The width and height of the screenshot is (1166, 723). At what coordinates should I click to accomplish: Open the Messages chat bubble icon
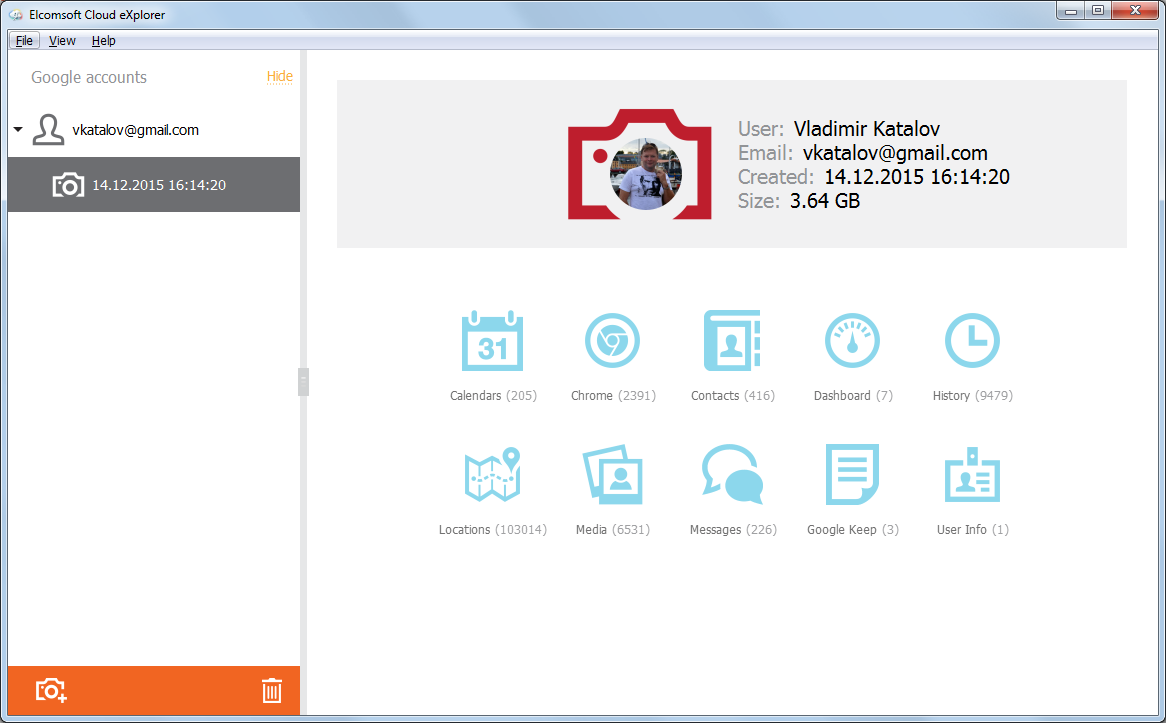[x=732, y=475]
